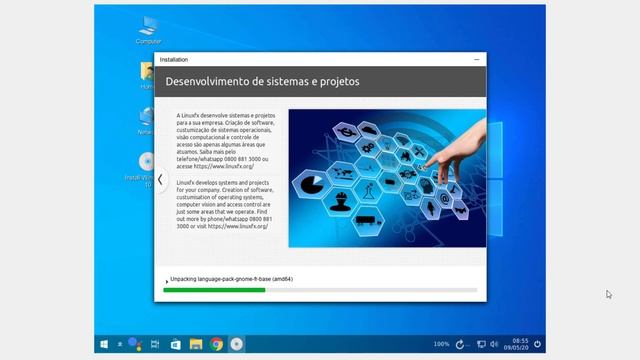Open the Network desktop icon

[146, 121]
